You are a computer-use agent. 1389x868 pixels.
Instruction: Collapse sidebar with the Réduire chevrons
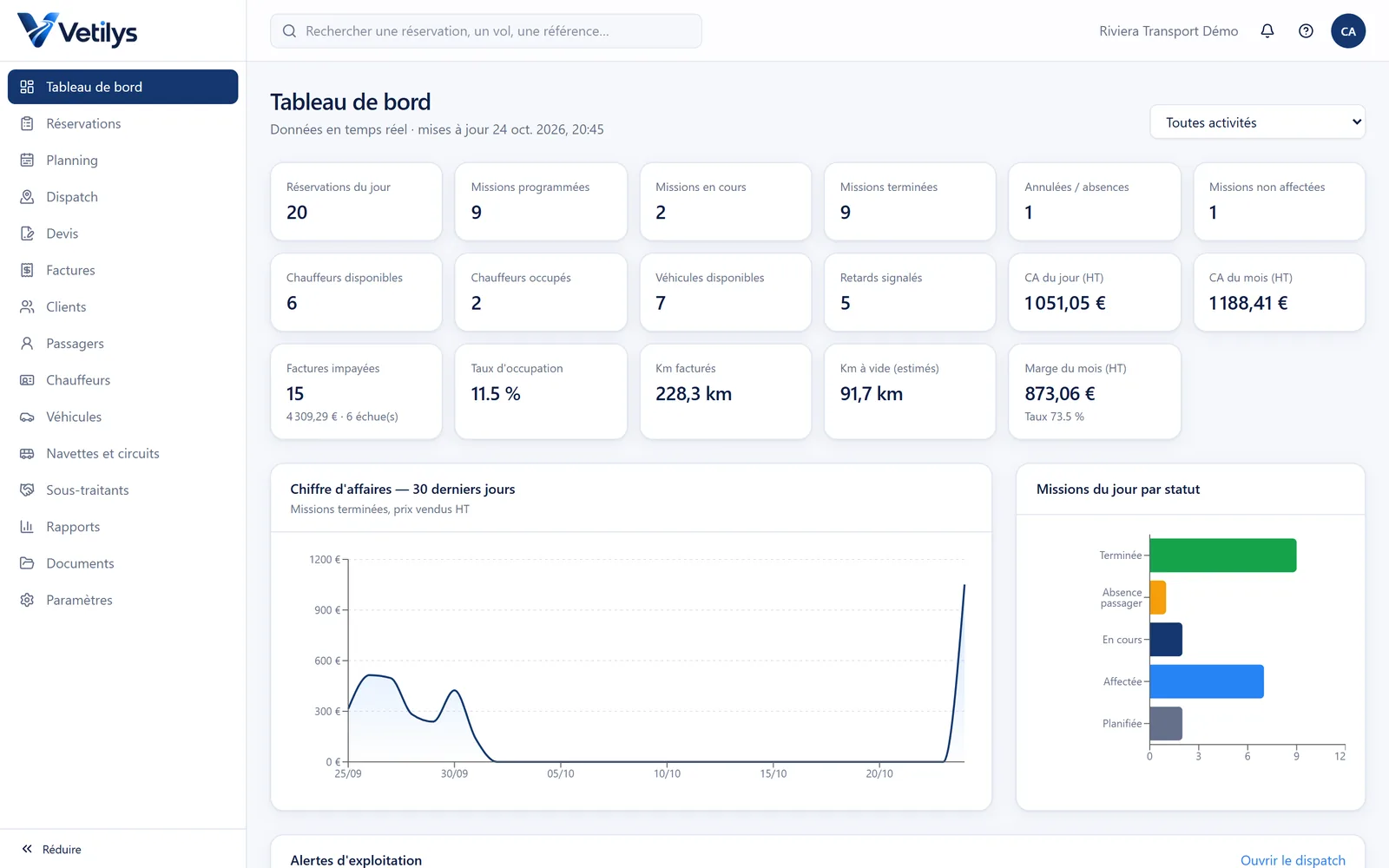tap(27, 849)
